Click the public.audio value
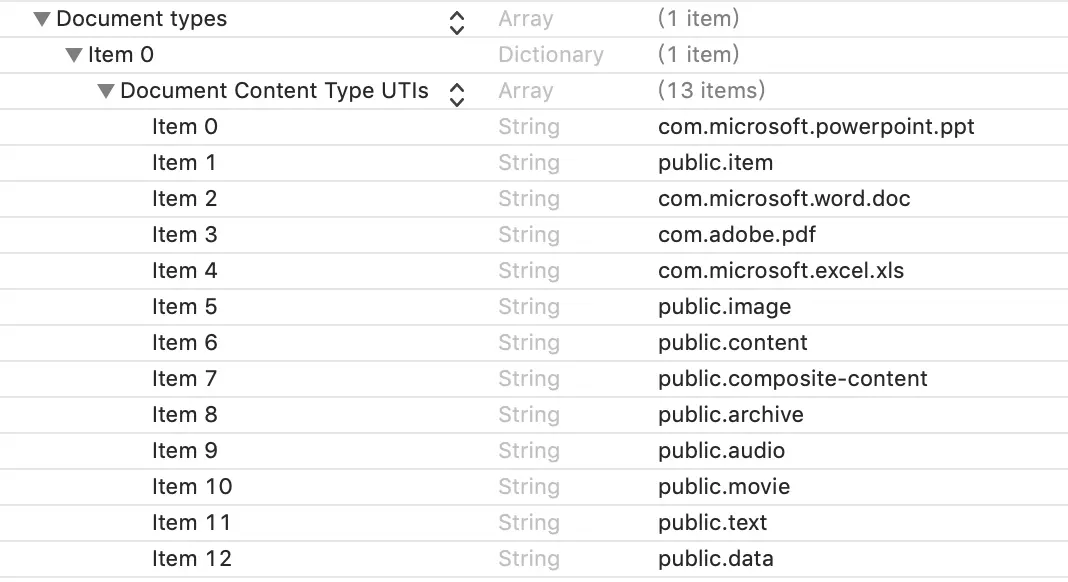This screenshot has height=582, width=1068. point(721,451)
